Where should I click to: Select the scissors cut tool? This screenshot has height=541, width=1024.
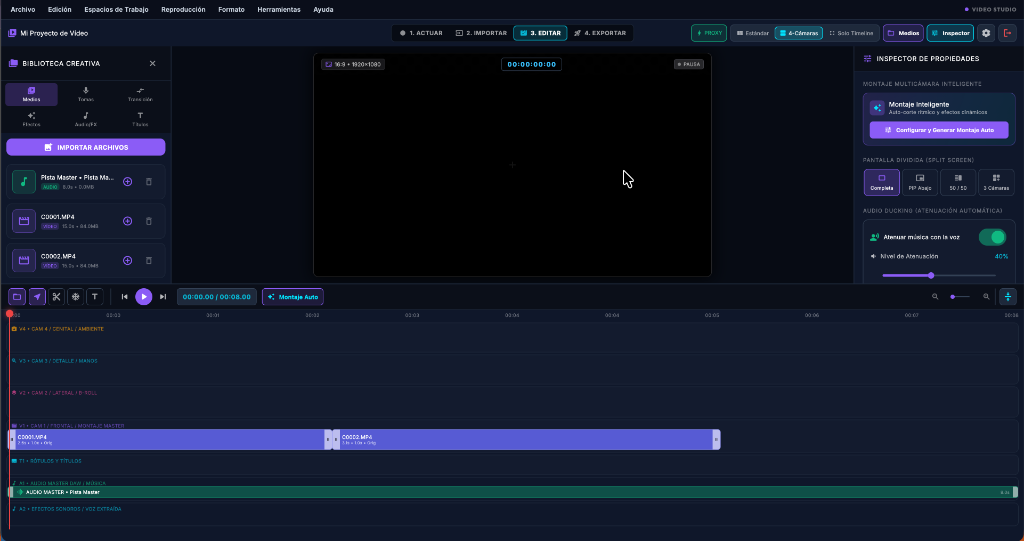tap(56, 297)
